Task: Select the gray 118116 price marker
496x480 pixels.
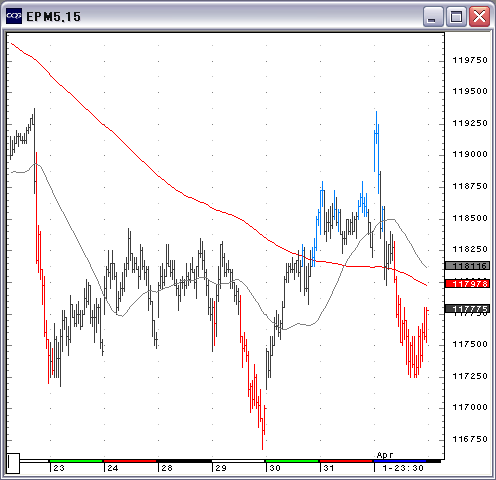Action: (468, 266)
